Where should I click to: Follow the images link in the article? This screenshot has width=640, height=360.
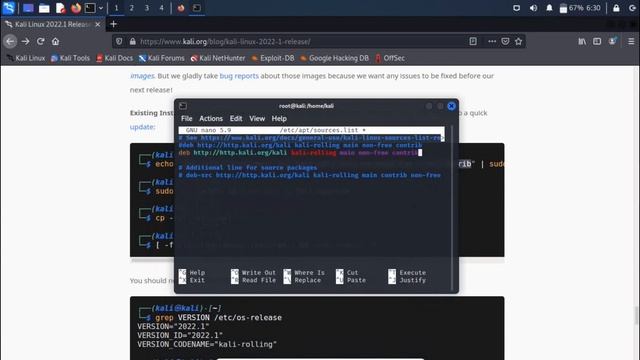(142, 76)
